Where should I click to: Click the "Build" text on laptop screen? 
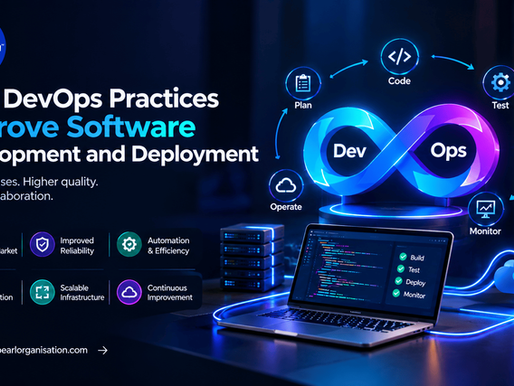click(417, 258)
